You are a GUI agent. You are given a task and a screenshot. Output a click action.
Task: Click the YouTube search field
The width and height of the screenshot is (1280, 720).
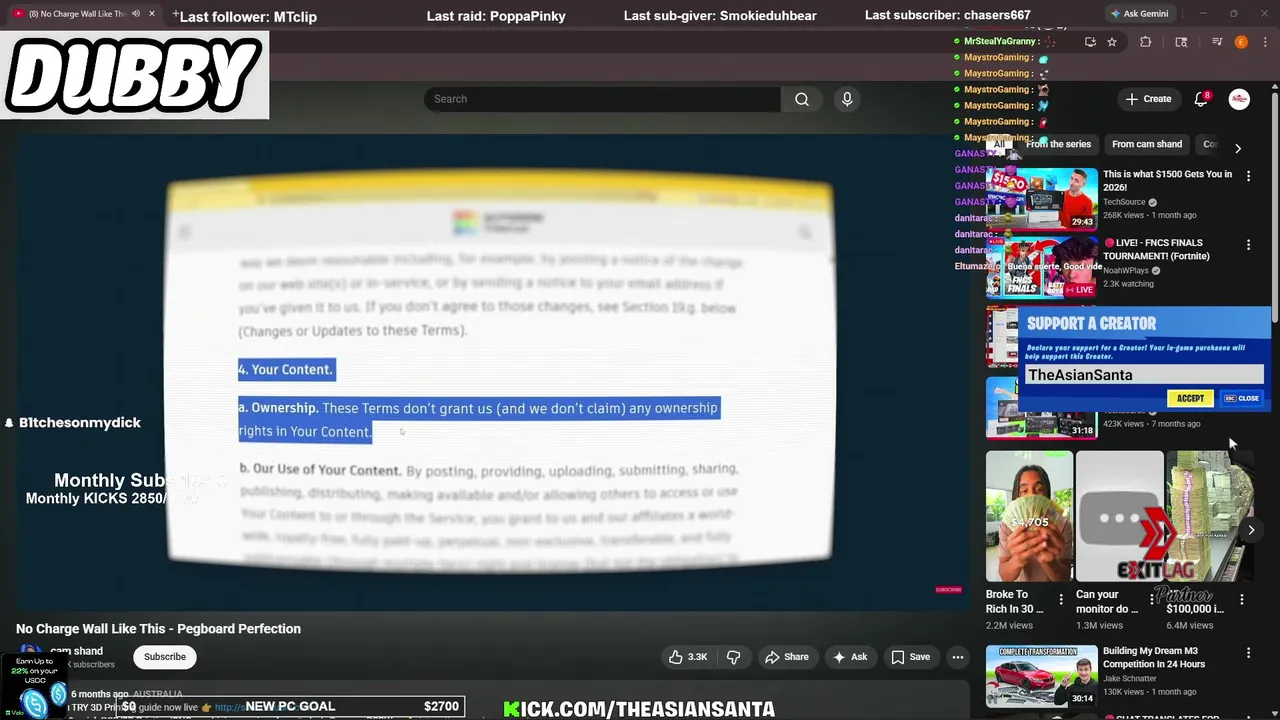point(602,99)
